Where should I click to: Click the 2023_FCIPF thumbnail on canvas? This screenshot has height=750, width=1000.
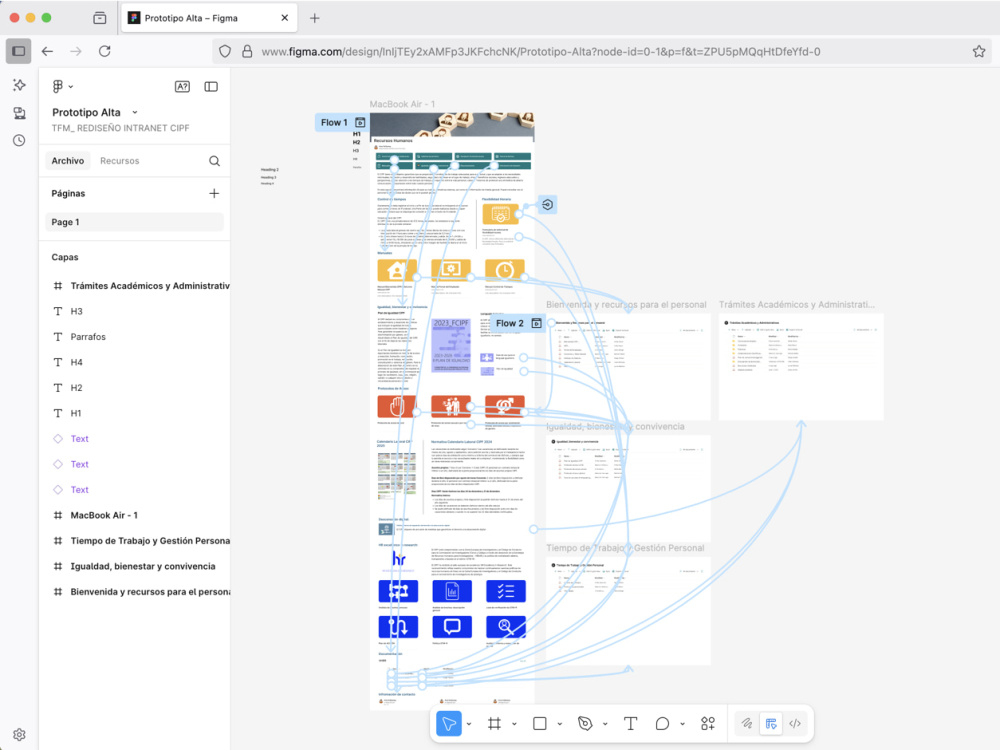coord(452,345)
